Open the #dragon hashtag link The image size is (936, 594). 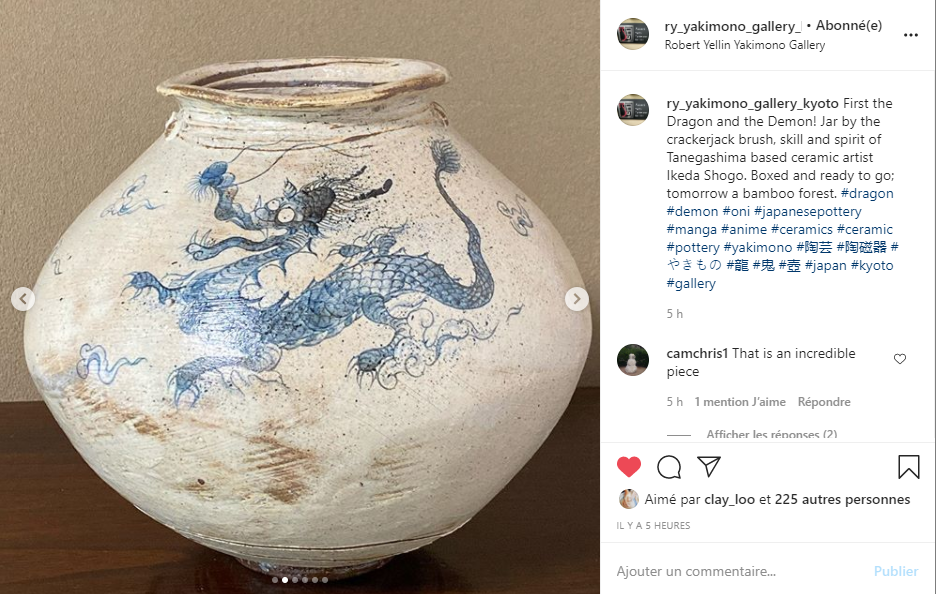[867, 193]
